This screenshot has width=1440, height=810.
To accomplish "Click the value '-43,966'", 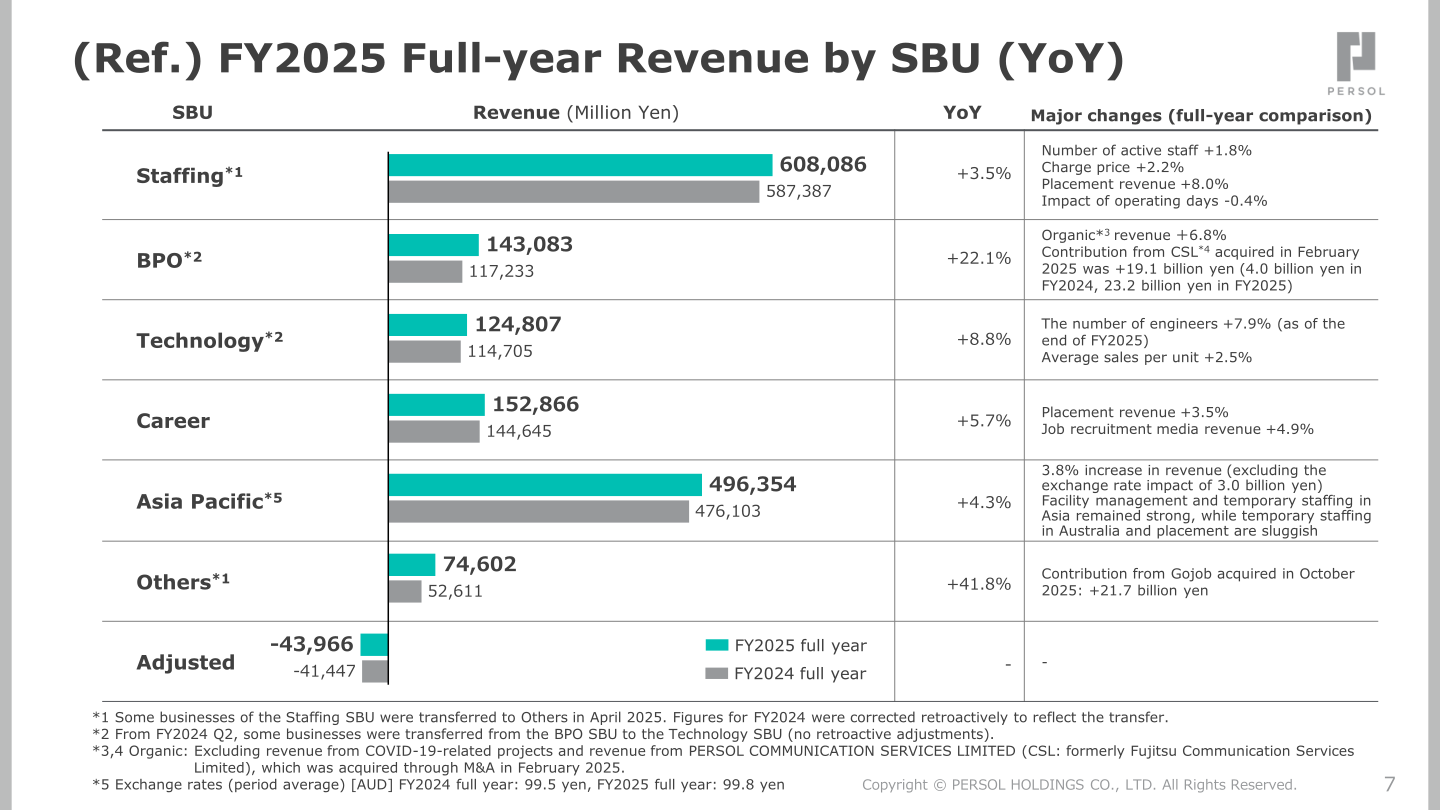I will pos(312,644).
